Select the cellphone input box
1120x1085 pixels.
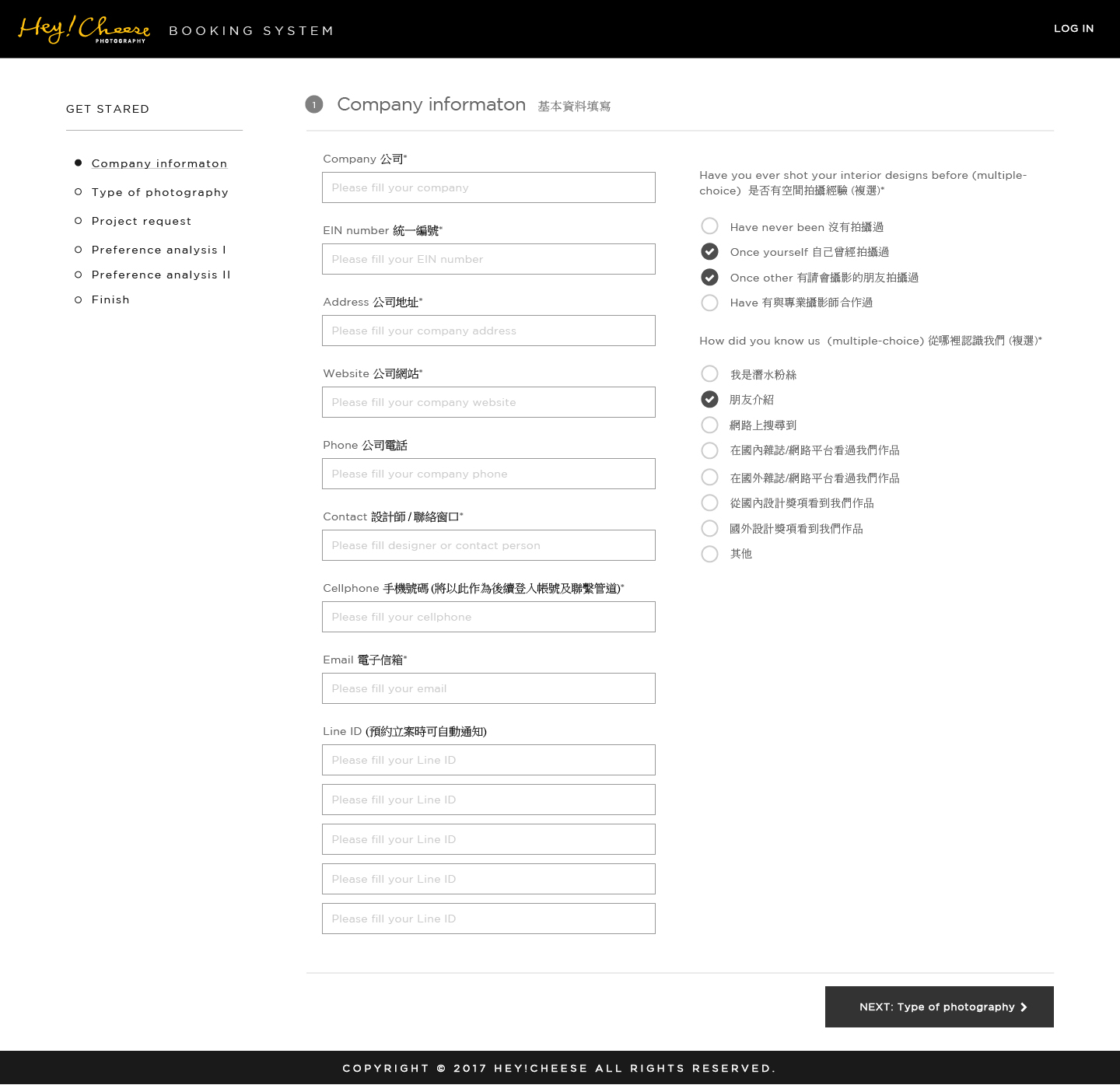click(488, 617)
